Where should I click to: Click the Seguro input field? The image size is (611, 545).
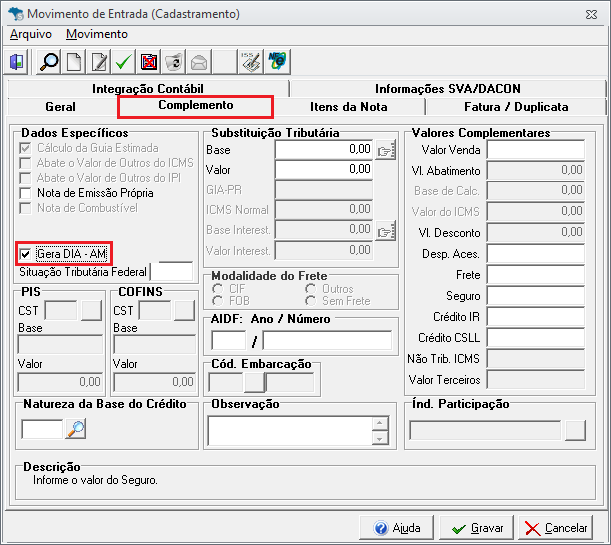(536, 296)
